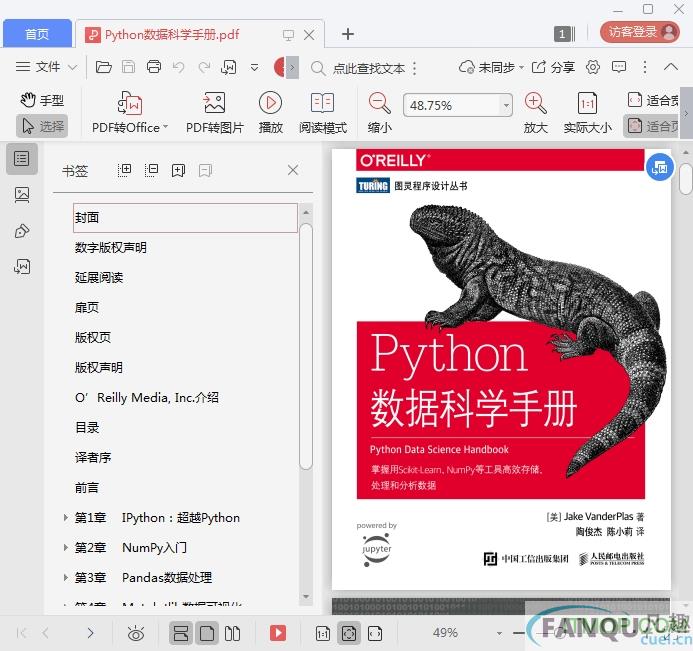This screenshot has width=693, height=651.
Task: Select the fit width icon in status bar
Action: click(375, 633)
